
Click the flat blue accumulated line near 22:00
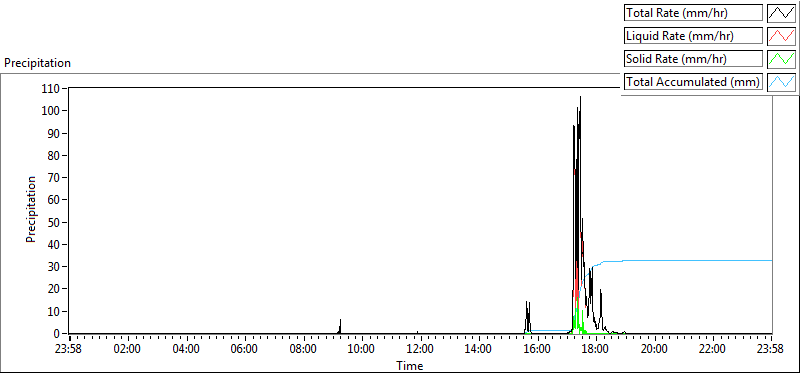coord(713,260)
